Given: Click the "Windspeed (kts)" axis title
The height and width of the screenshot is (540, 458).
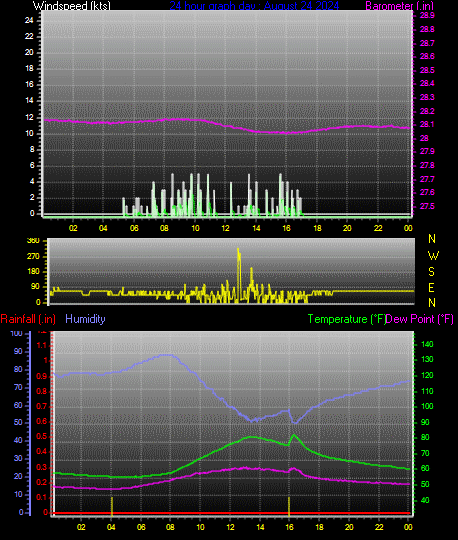Looking at the screenshot, I should click(x=72, y=6).
